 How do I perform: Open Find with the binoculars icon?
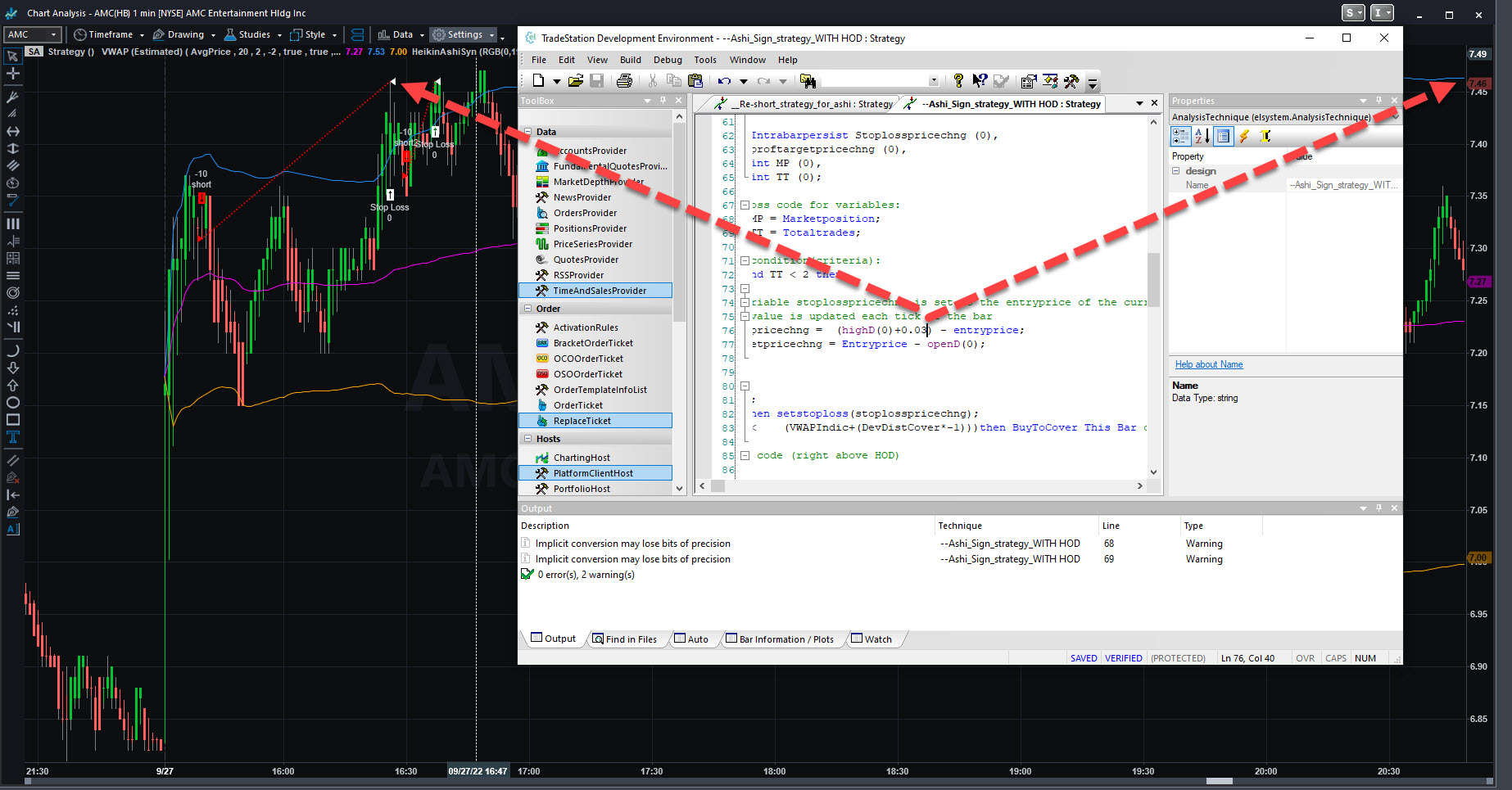pos(808,80)
